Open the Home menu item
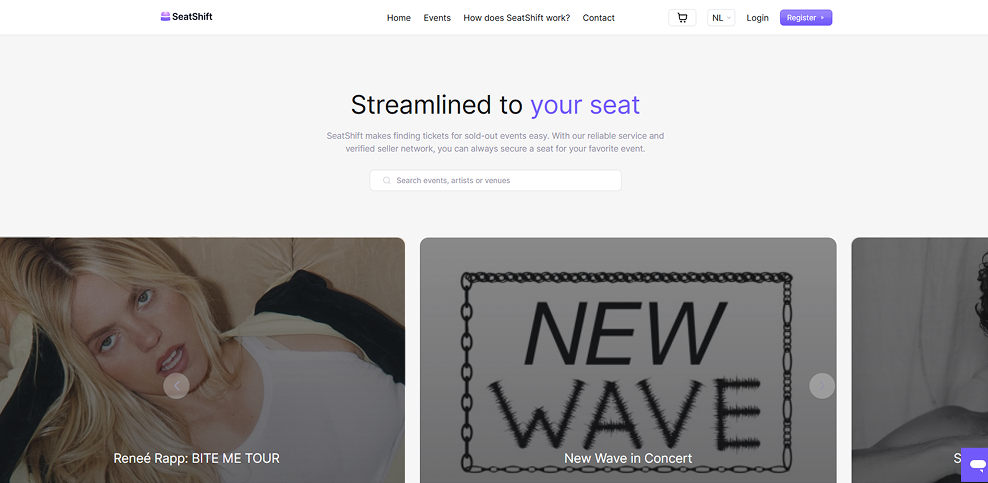988x483 pixels. coord(399,18)
